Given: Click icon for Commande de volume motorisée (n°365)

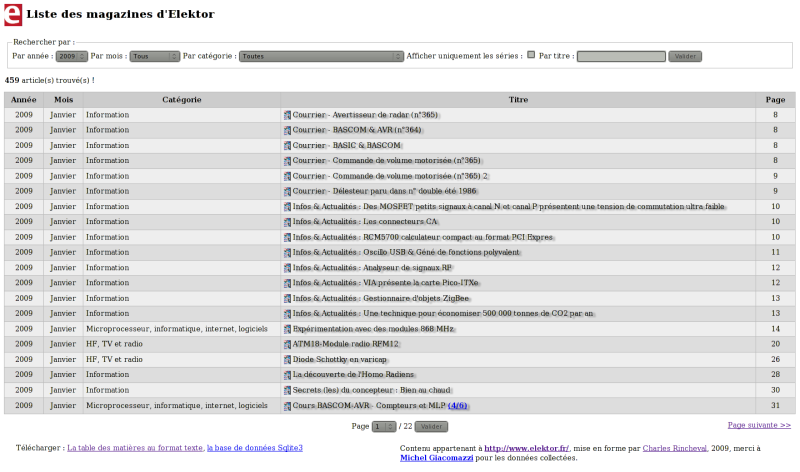Looking at the screenshot, I should click(287, 161).
